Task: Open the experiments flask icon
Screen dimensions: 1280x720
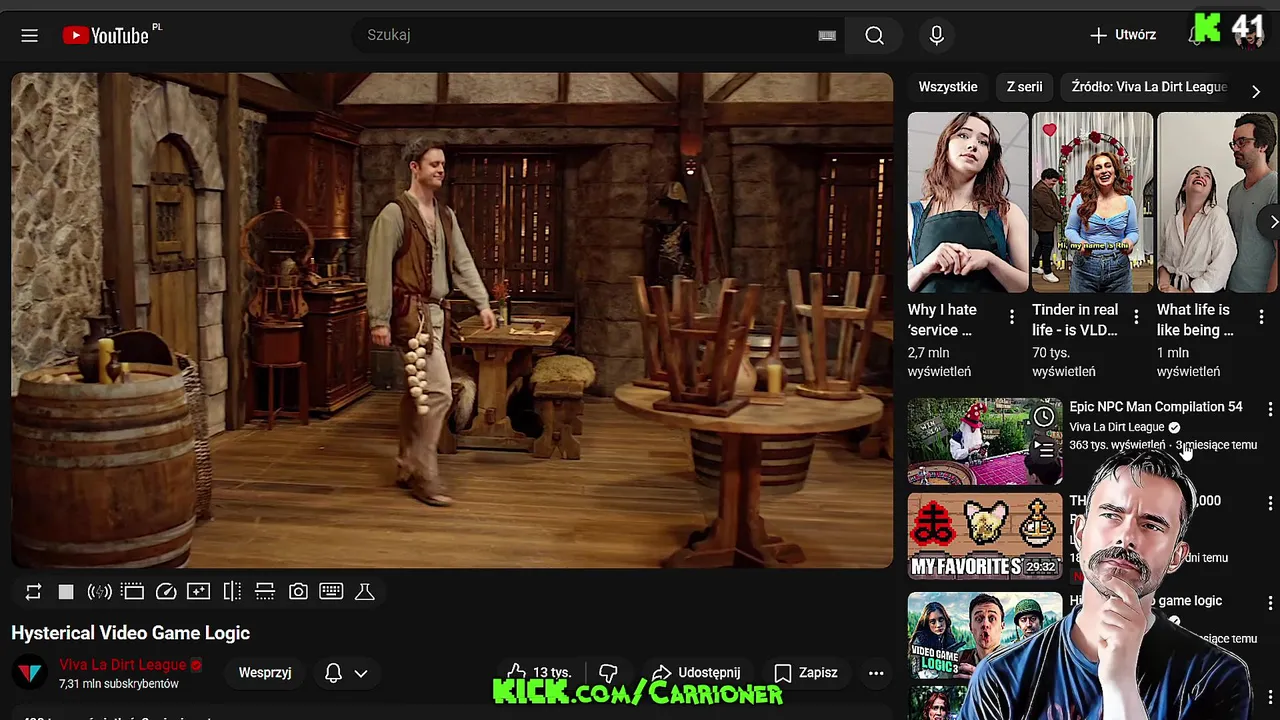Action: pos(365,592)
